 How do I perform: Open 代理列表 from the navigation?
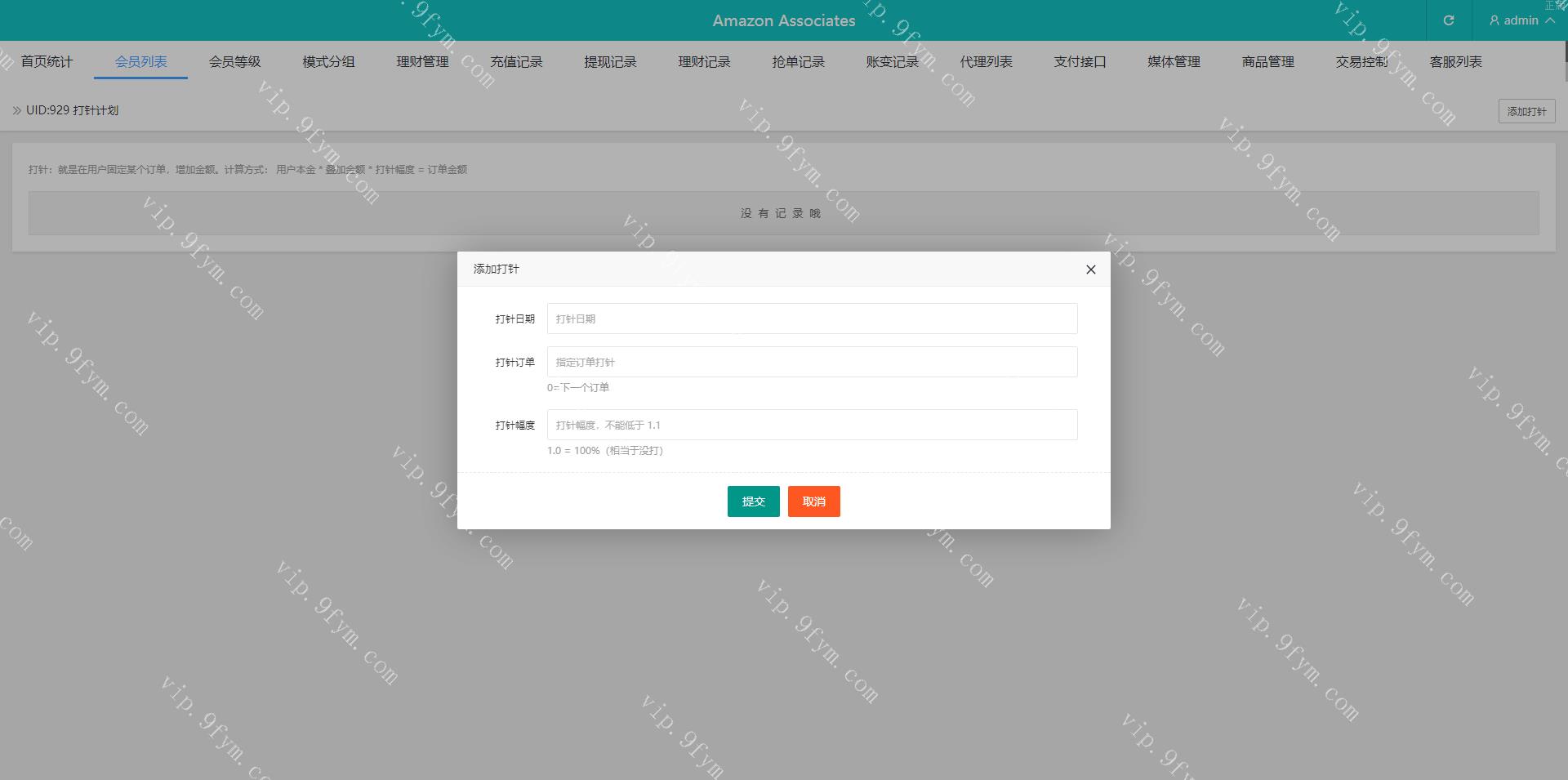986,62
